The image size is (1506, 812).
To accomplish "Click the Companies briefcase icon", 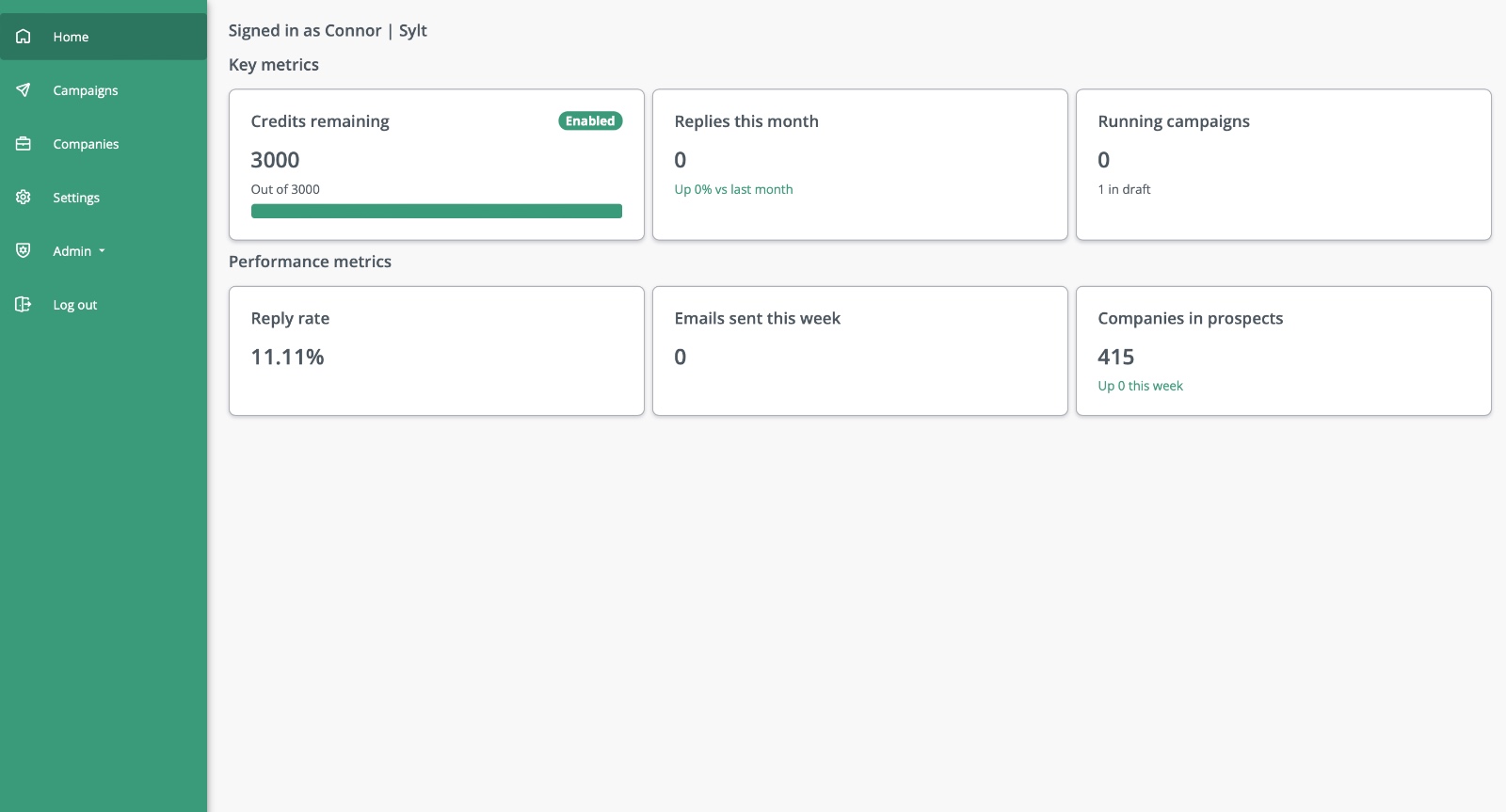I will [x=24, y=144].
